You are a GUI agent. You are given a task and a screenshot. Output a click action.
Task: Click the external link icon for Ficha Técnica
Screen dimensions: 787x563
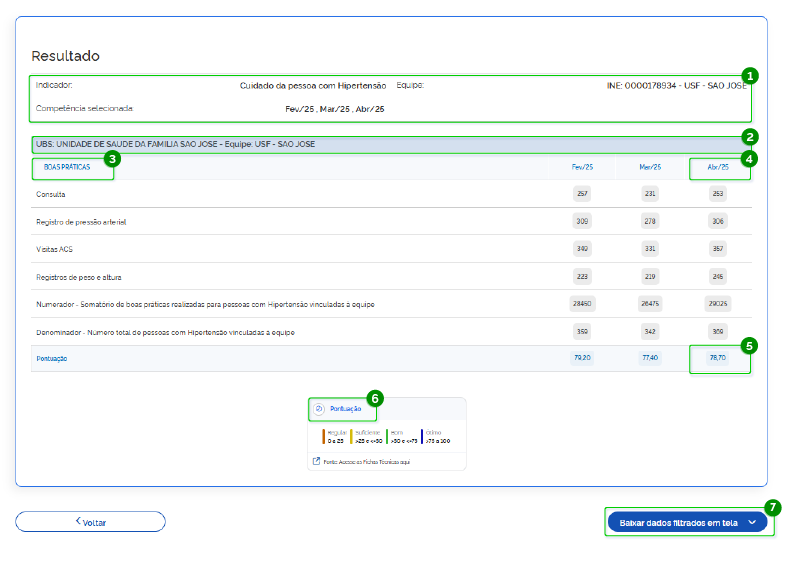point(317,461)
